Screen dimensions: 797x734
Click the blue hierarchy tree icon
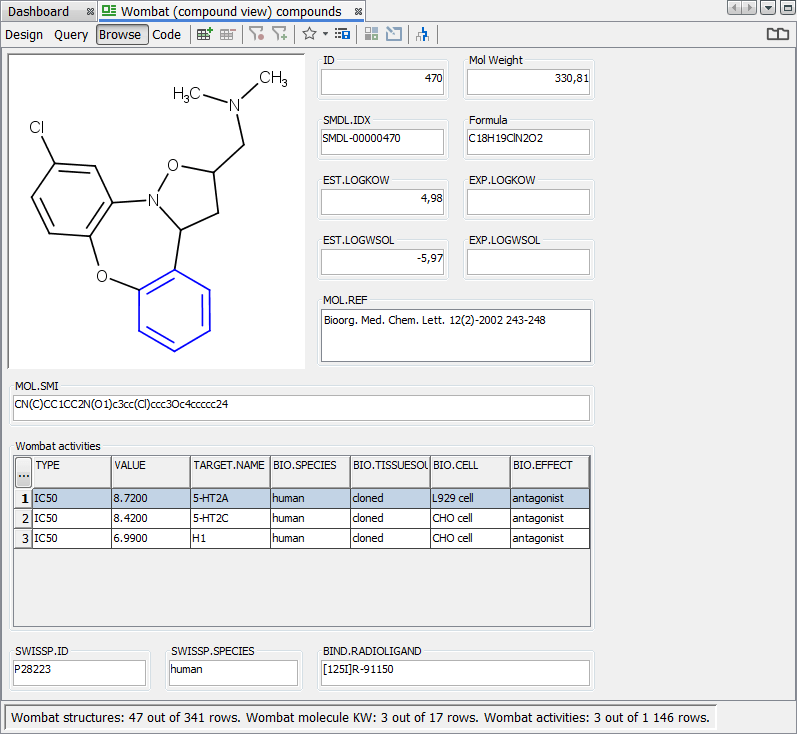(x=422, y=34)
